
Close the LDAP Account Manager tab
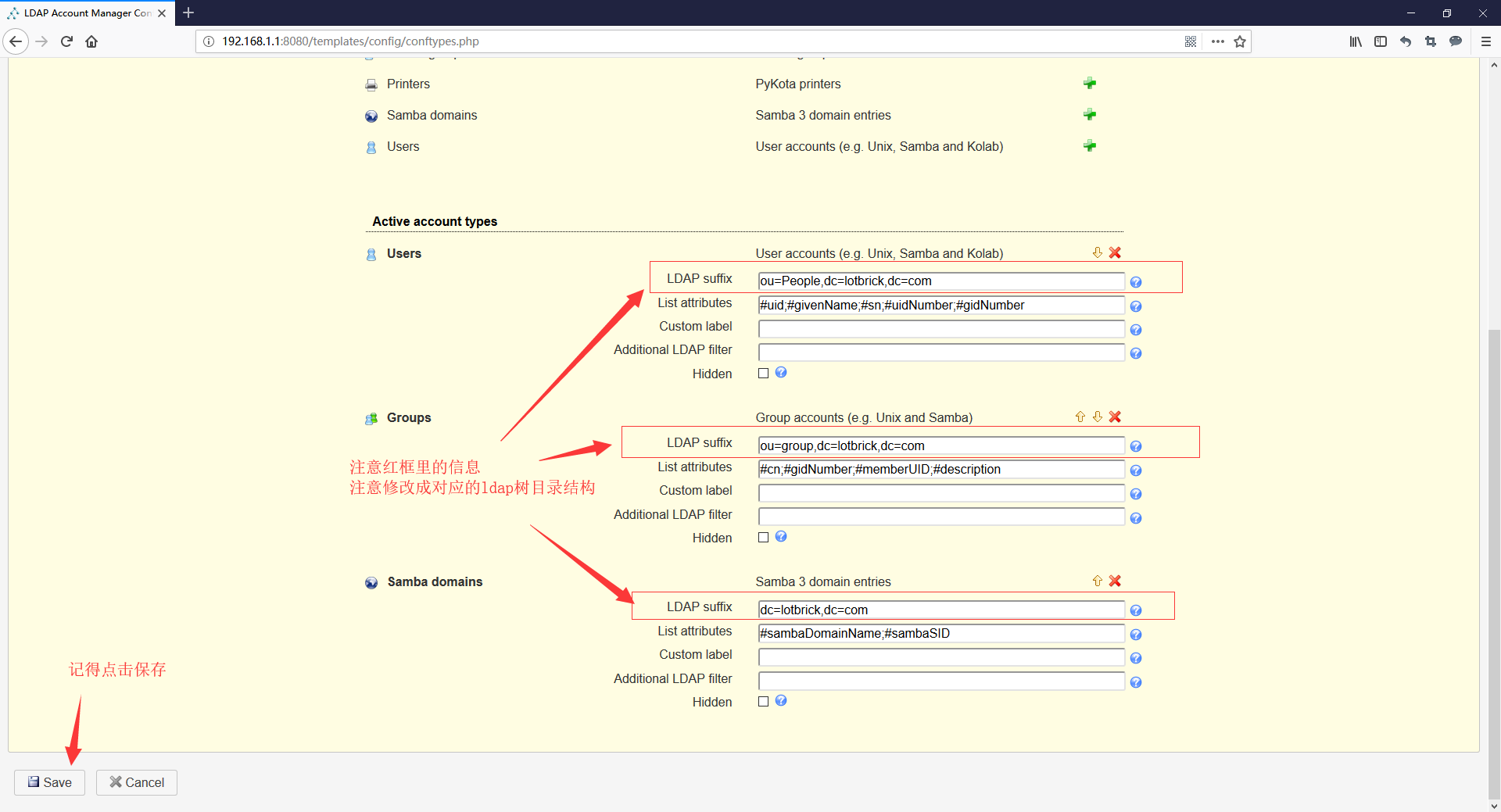[x=162, y=13]
